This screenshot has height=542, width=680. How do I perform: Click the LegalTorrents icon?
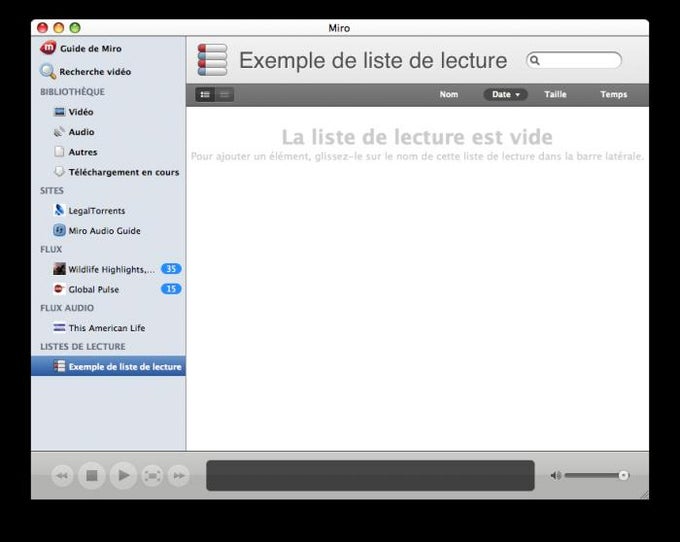[59, 210]
